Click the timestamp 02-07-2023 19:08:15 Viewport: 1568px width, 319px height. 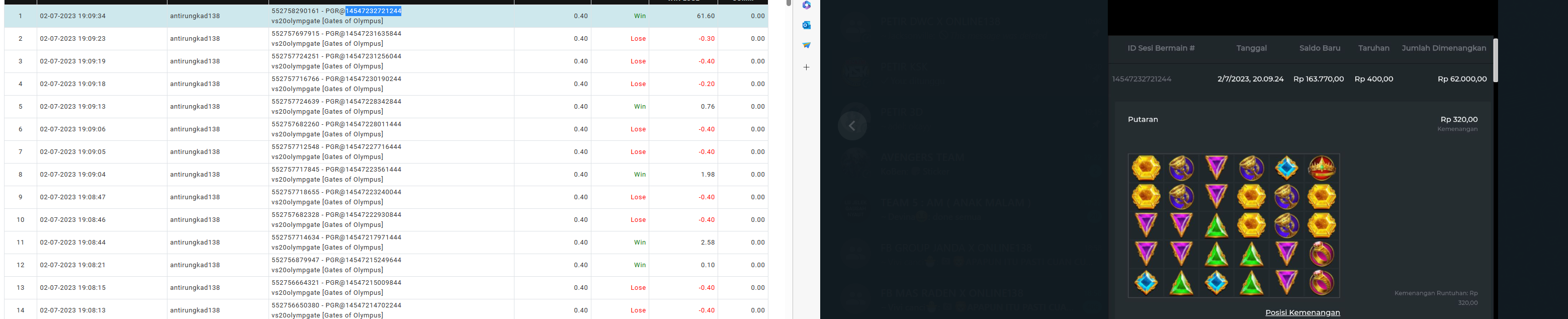coord(73,288)
